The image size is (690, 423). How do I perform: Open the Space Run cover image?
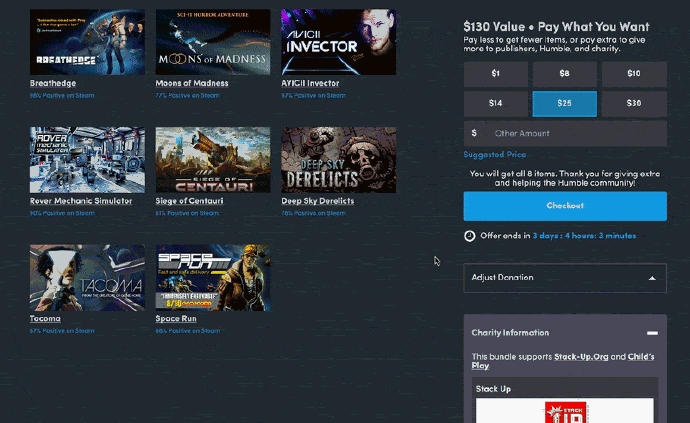pyautogui.click(x=213, y=278)
